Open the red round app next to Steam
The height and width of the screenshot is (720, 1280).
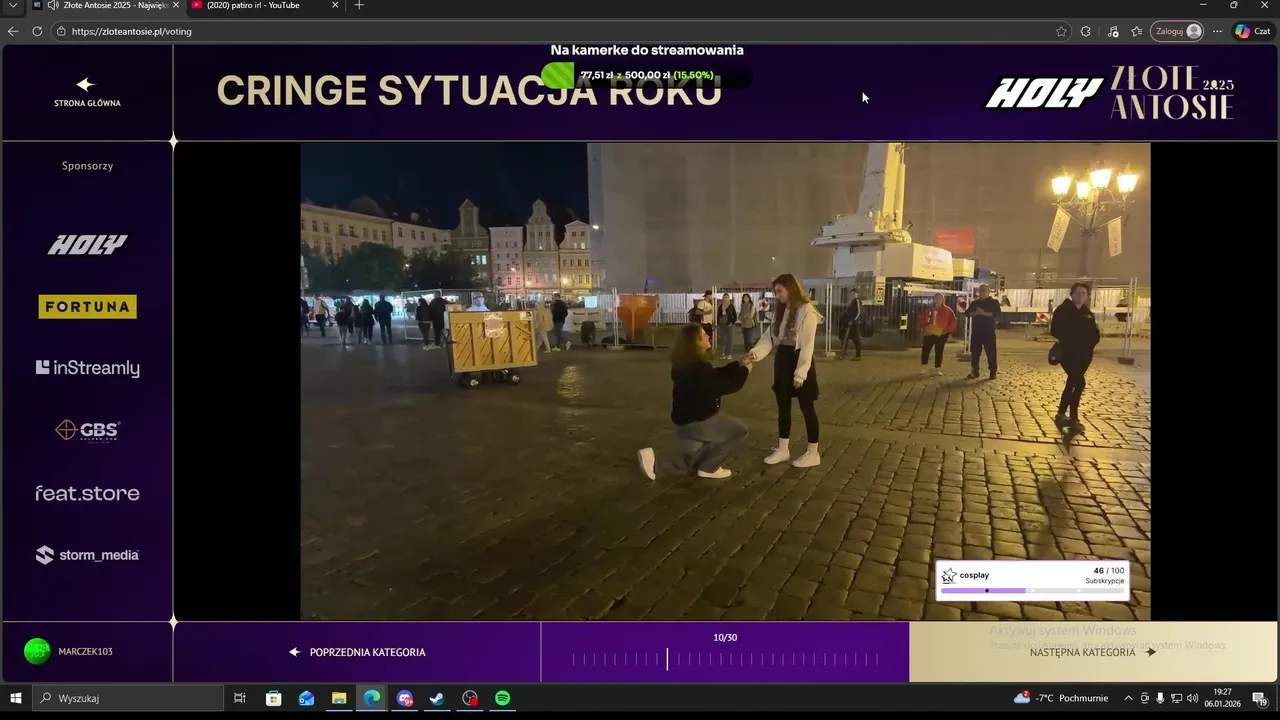[470, 698]
